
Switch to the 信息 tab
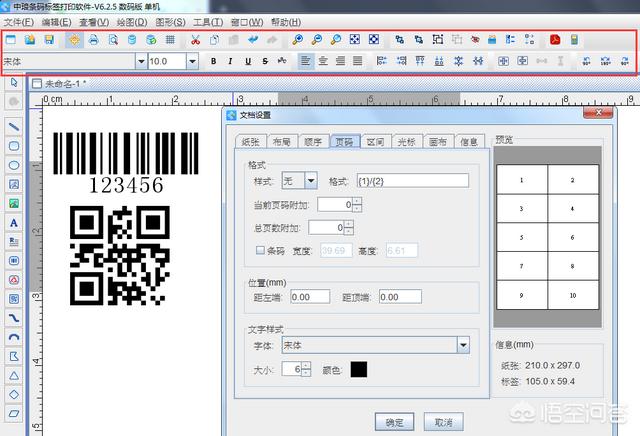pos(469,142)
